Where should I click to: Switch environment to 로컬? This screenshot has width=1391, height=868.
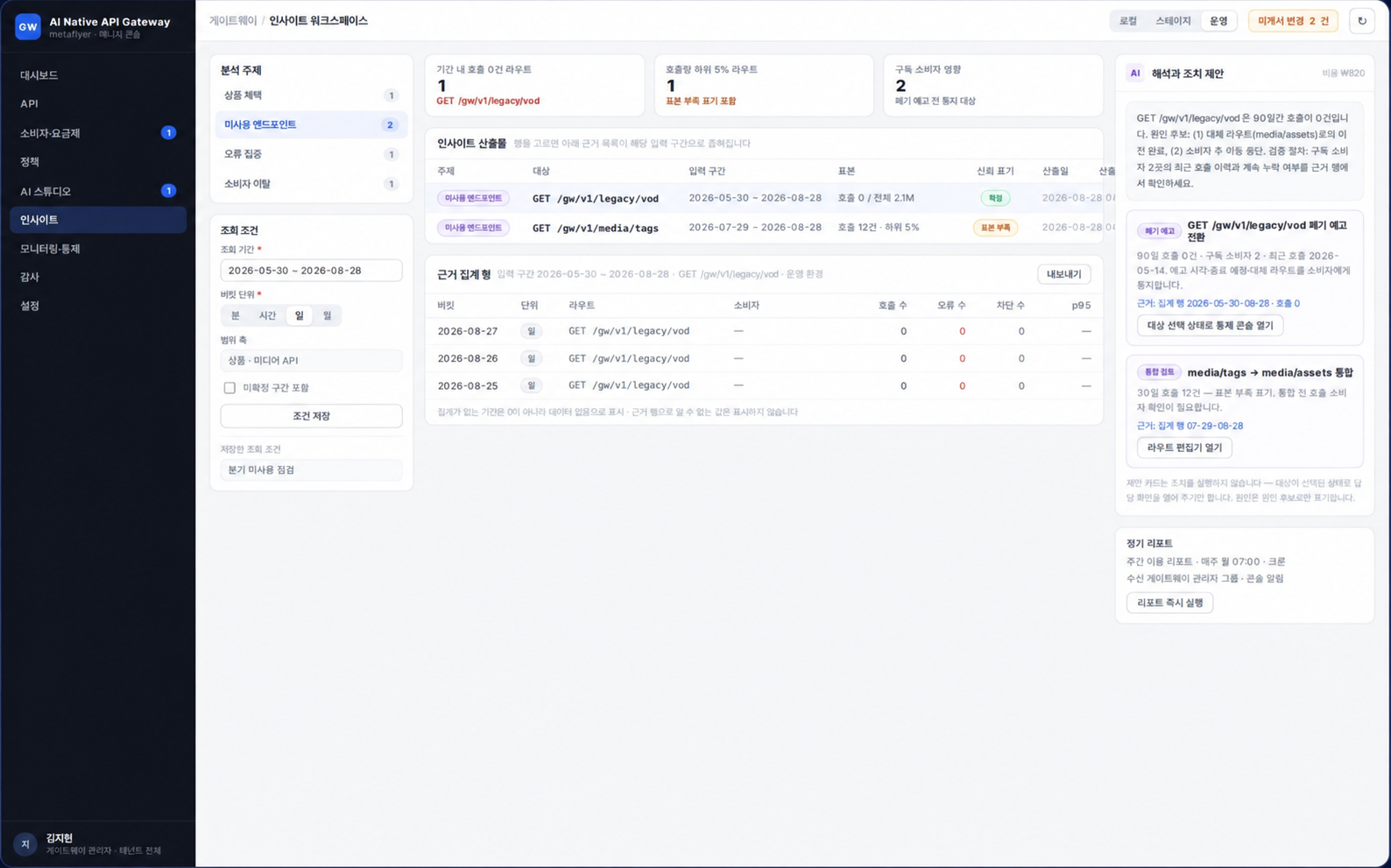(1128, 21)
